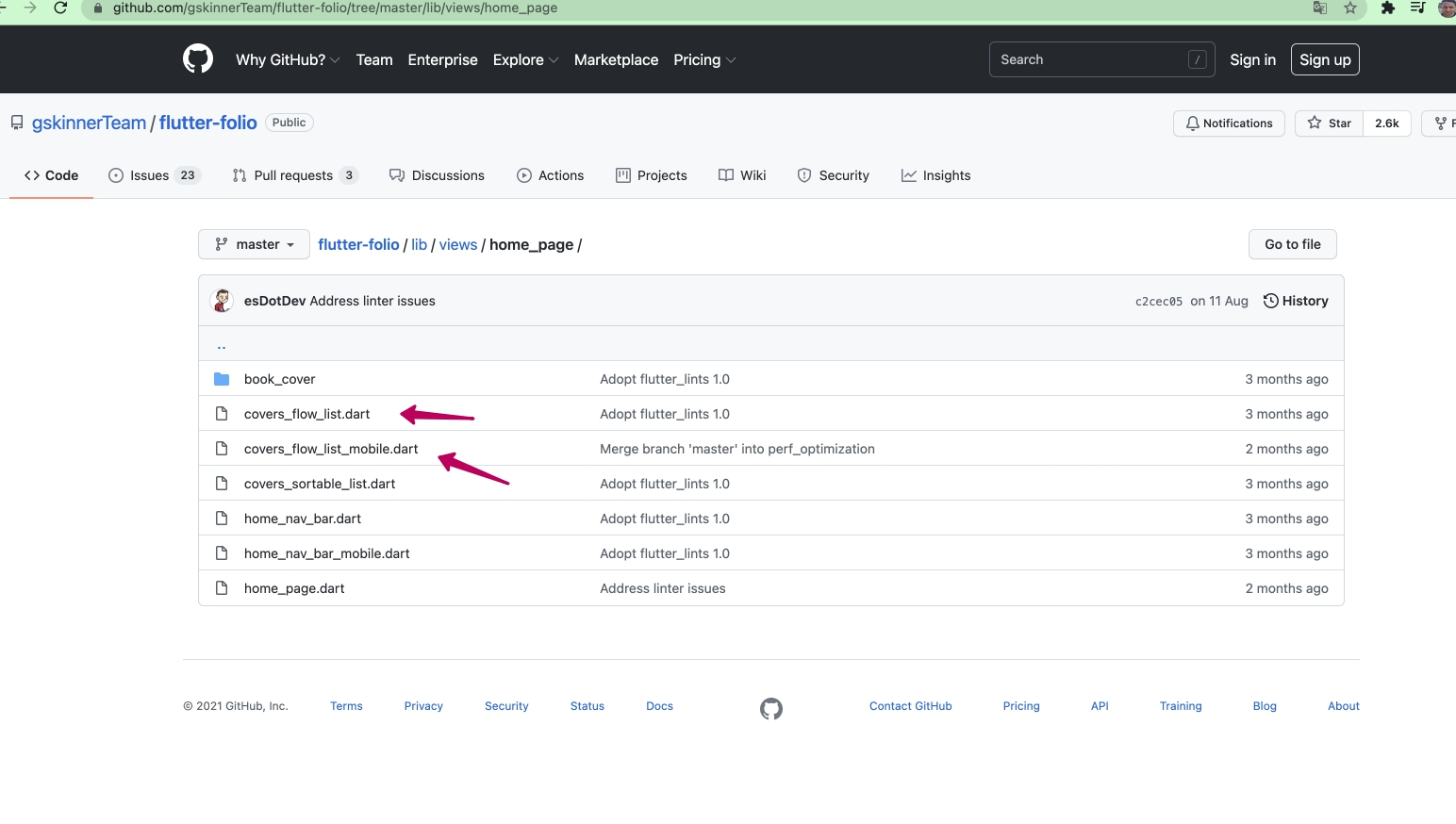Focus the GitHub search field

pyautogui.click(x=1101, y=59)
